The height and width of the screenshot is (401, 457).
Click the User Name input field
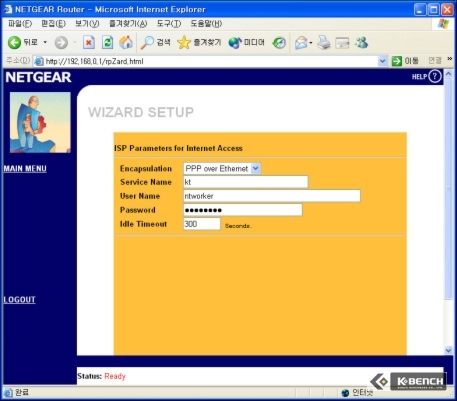[272, 196]
